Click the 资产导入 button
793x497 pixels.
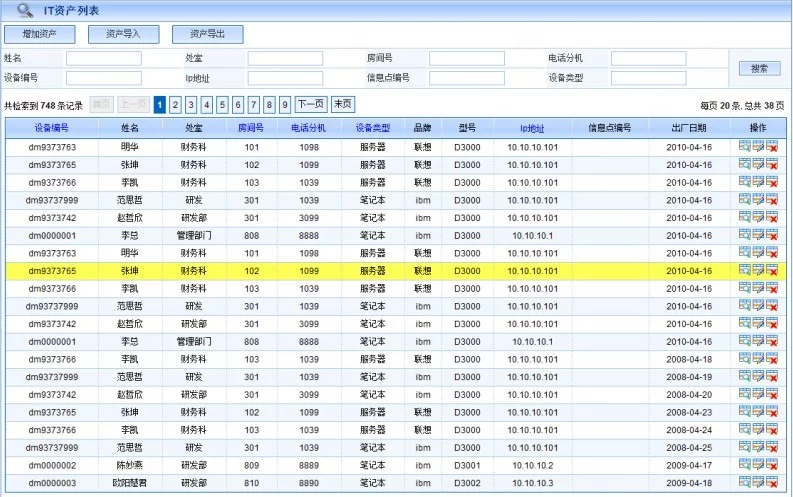click(125, 34)
